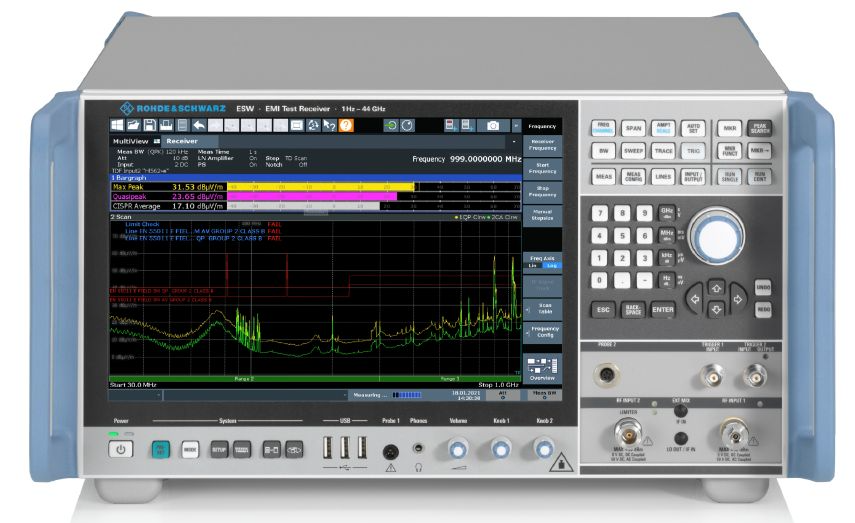Click the keypad digit 5
This screenshot has width=855, height=523.
622,236
